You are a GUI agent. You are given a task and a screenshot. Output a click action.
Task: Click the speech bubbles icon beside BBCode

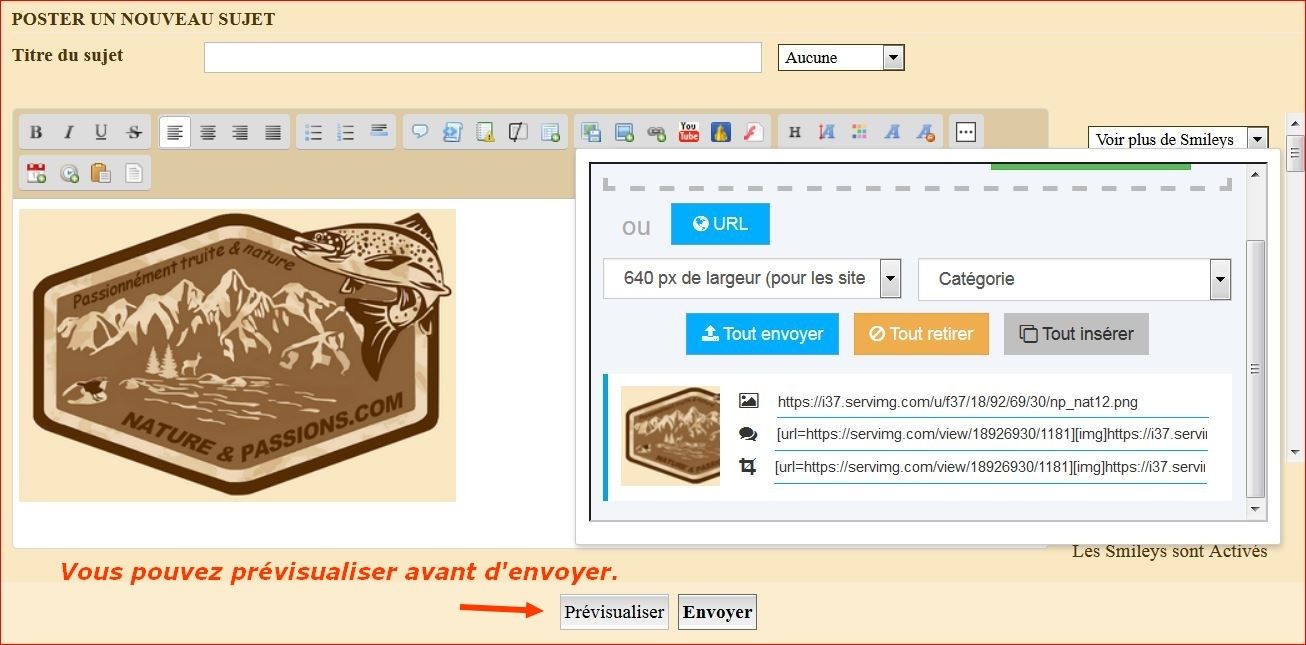[x=748, y=434]
